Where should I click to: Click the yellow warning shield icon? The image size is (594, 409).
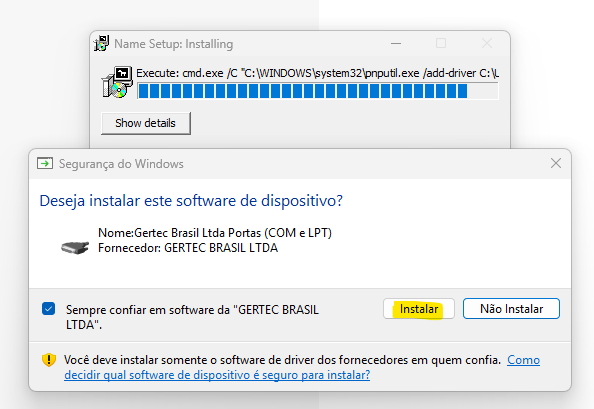(x=49, y=360)
